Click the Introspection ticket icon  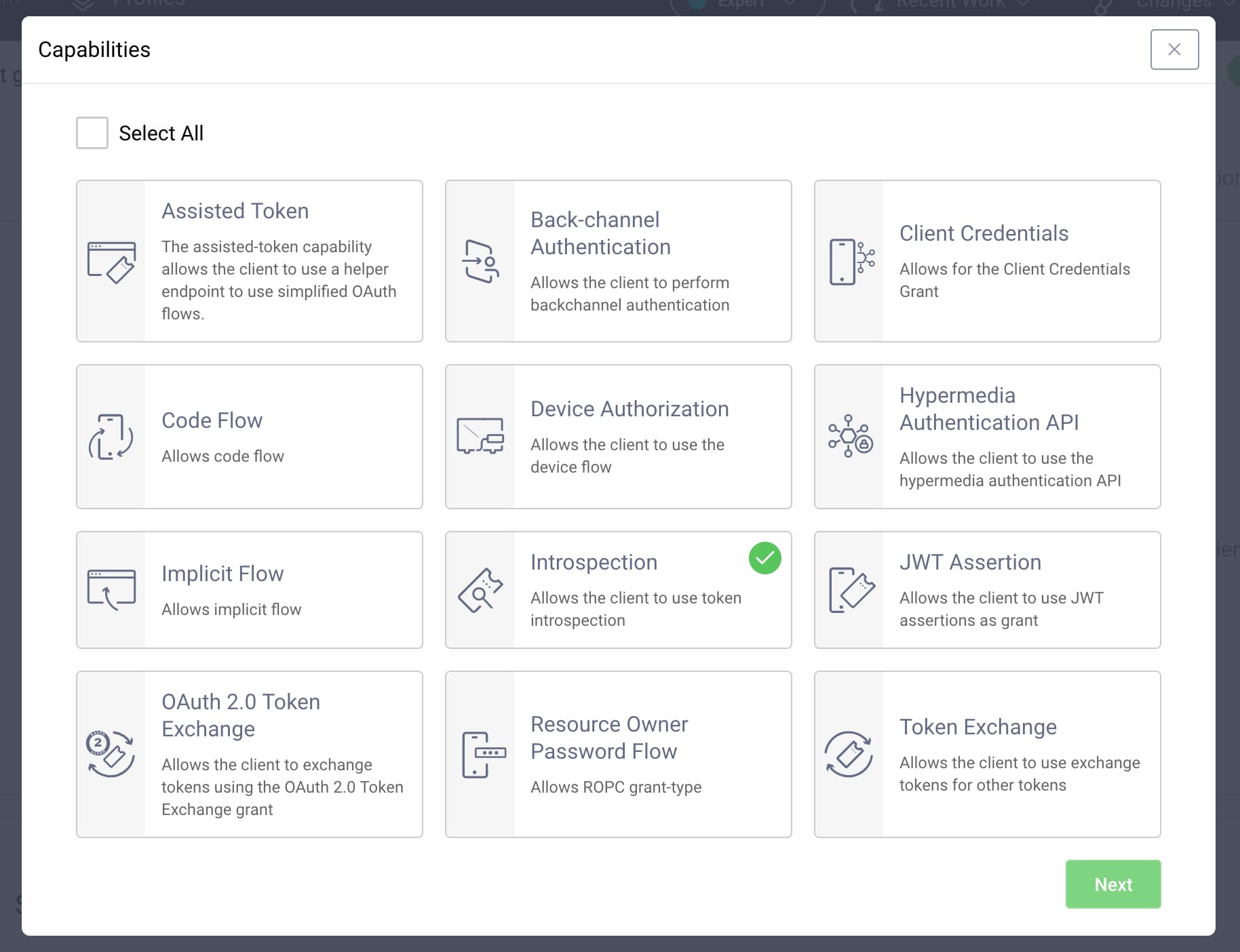point(481,590)
